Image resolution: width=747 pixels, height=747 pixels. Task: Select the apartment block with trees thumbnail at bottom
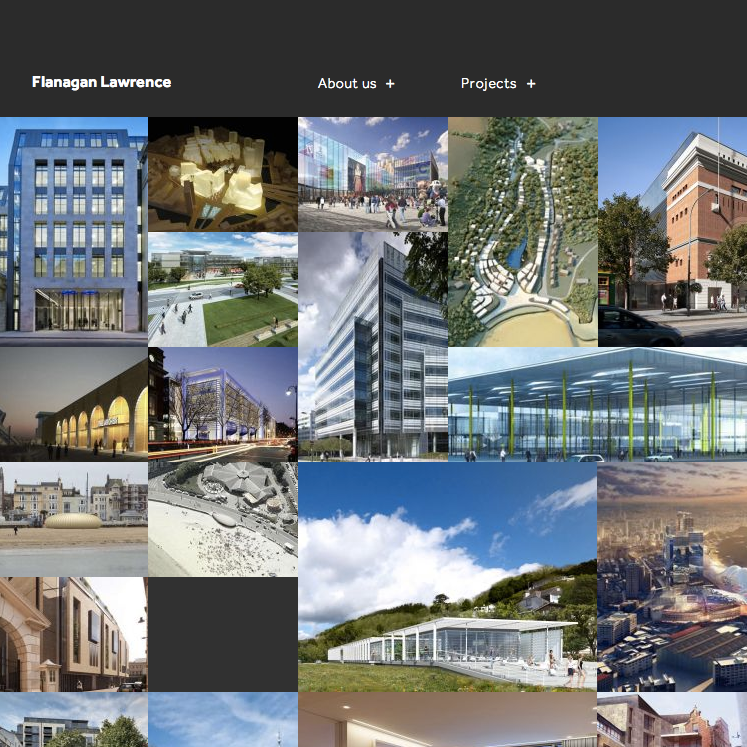(x=74, y=720)
